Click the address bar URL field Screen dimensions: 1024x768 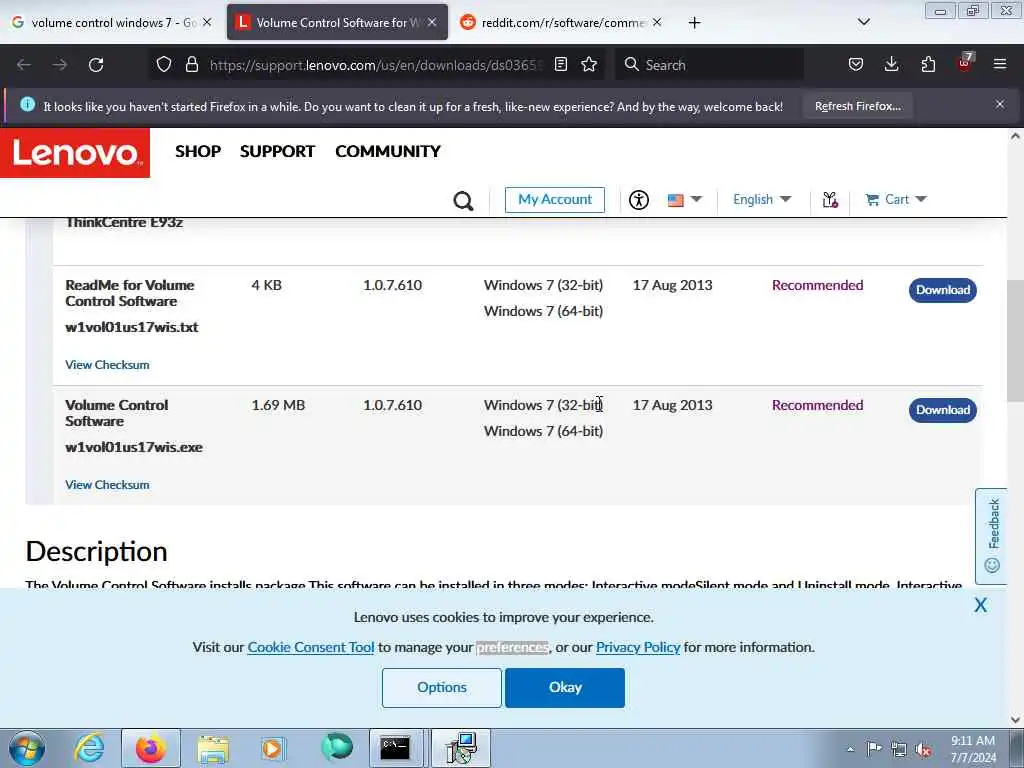click(x=376, y=65)
